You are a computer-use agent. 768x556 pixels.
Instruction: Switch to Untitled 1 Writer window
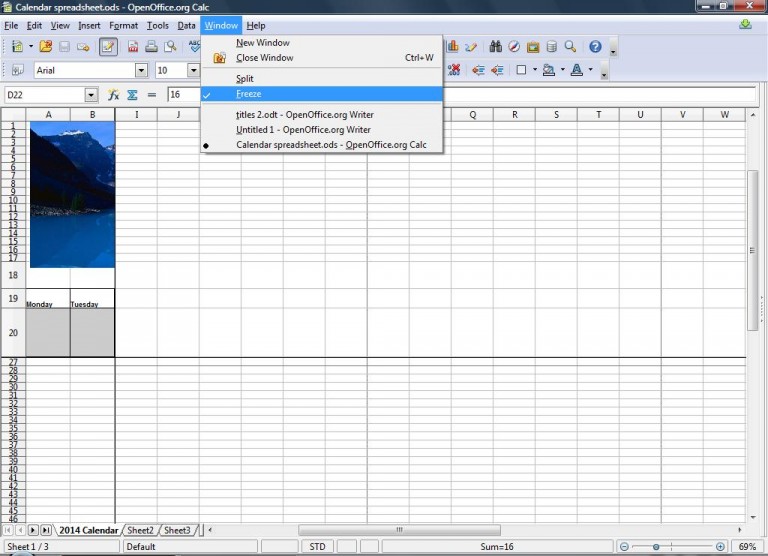click(322, 130)
